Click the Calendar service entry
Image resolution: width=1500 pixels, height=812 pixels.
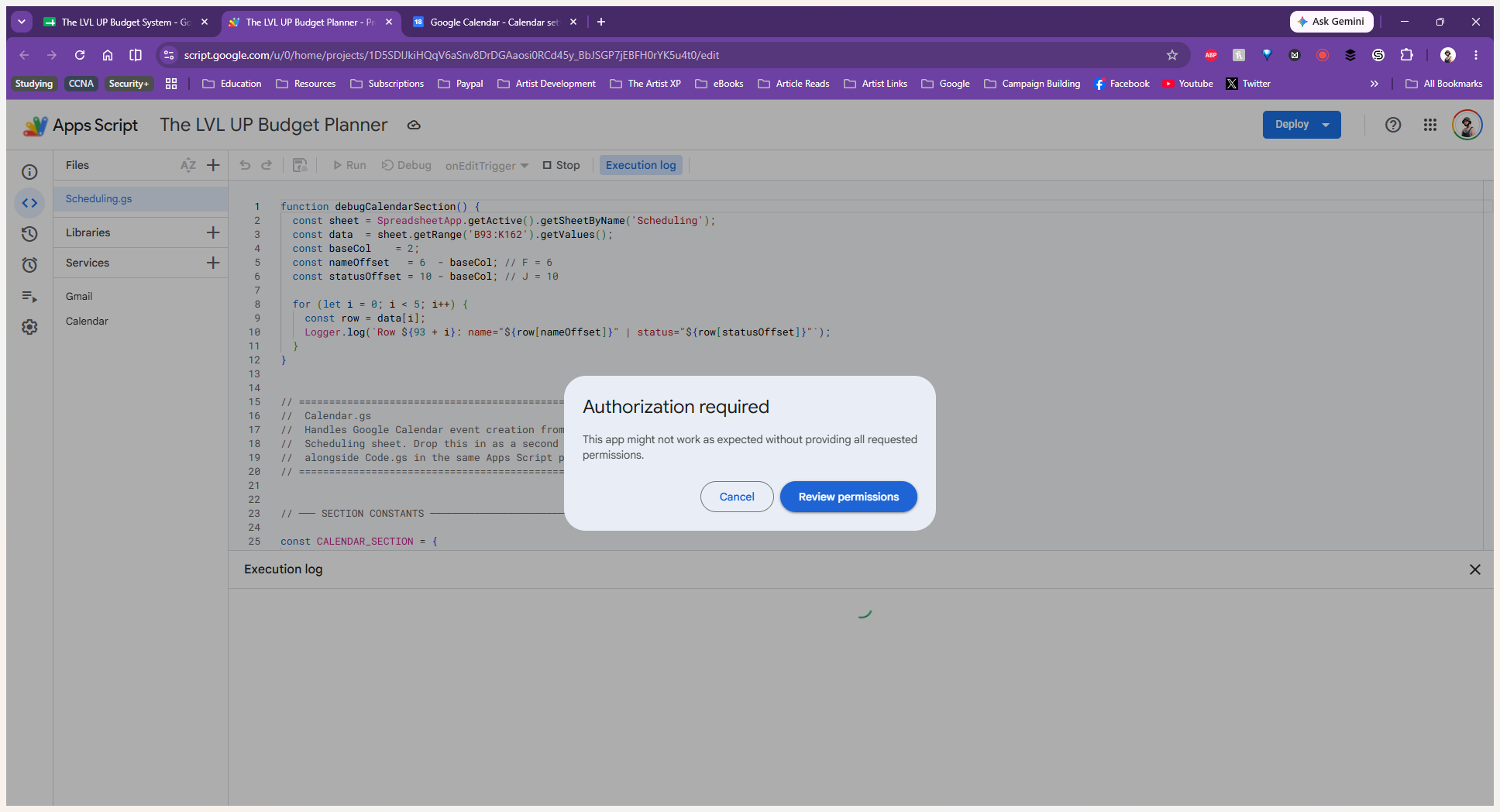coord(87,321)
